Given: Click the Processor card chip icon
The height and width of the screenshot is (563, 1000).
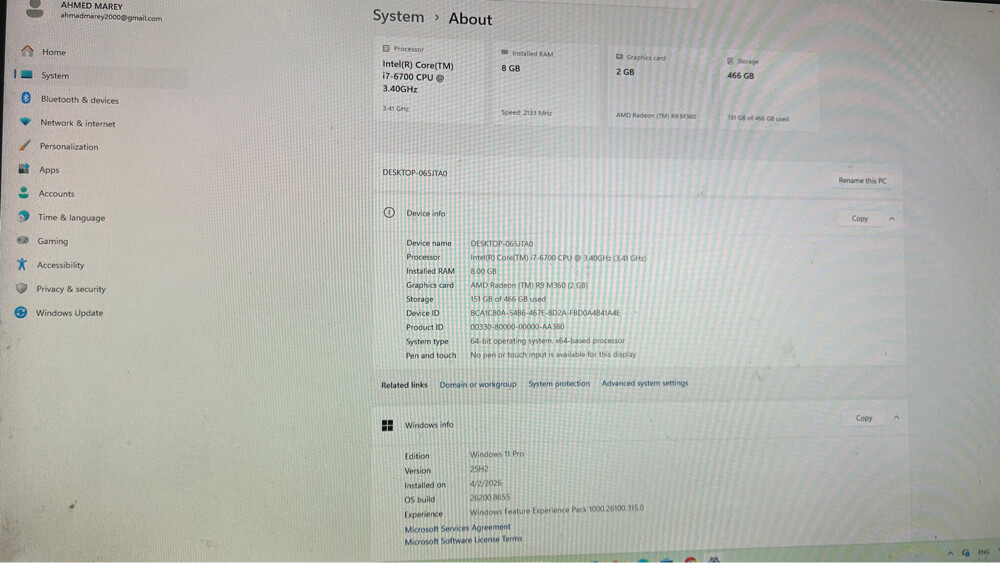Looking at the screenshot, I should [386, 48].
